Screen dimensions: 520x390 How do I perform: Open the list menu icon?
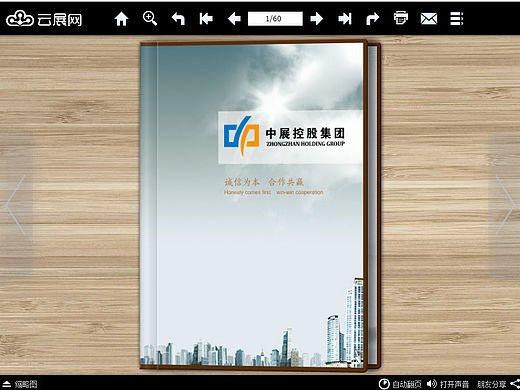tap(457, 19)
